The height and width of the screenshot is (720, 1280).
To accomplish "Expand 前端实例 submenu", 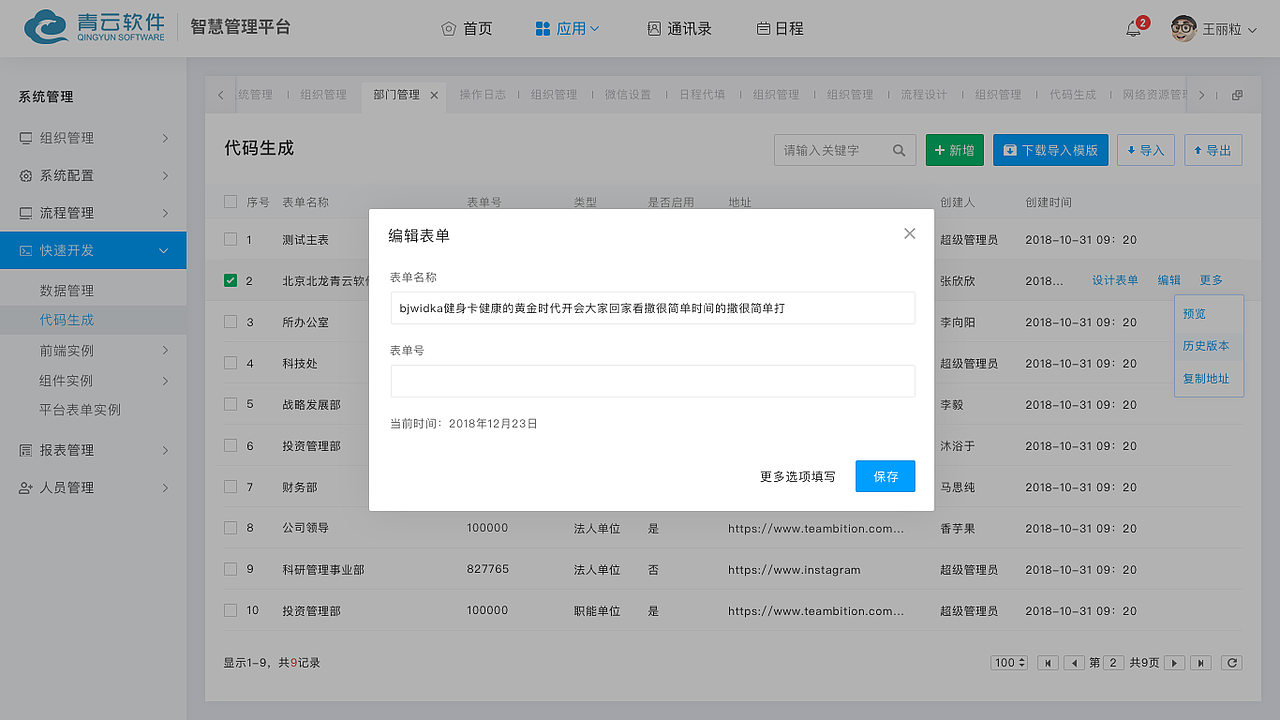I will (93, 350).
